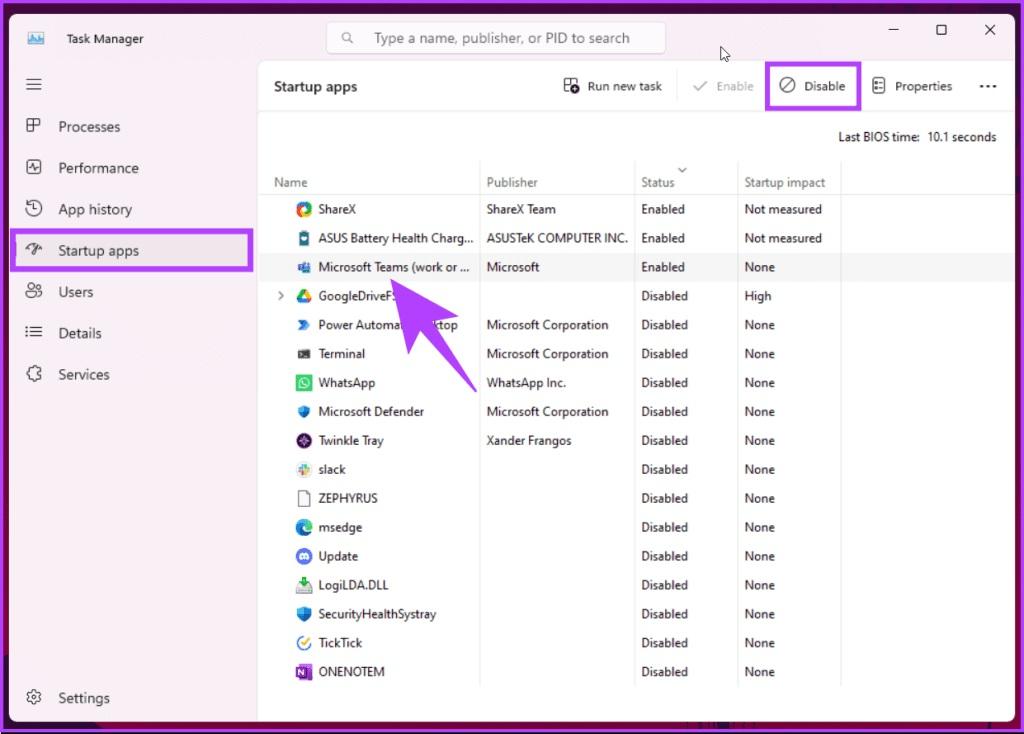
Task: Select the slack icon in startup list
Action: [x=304, y=470]
